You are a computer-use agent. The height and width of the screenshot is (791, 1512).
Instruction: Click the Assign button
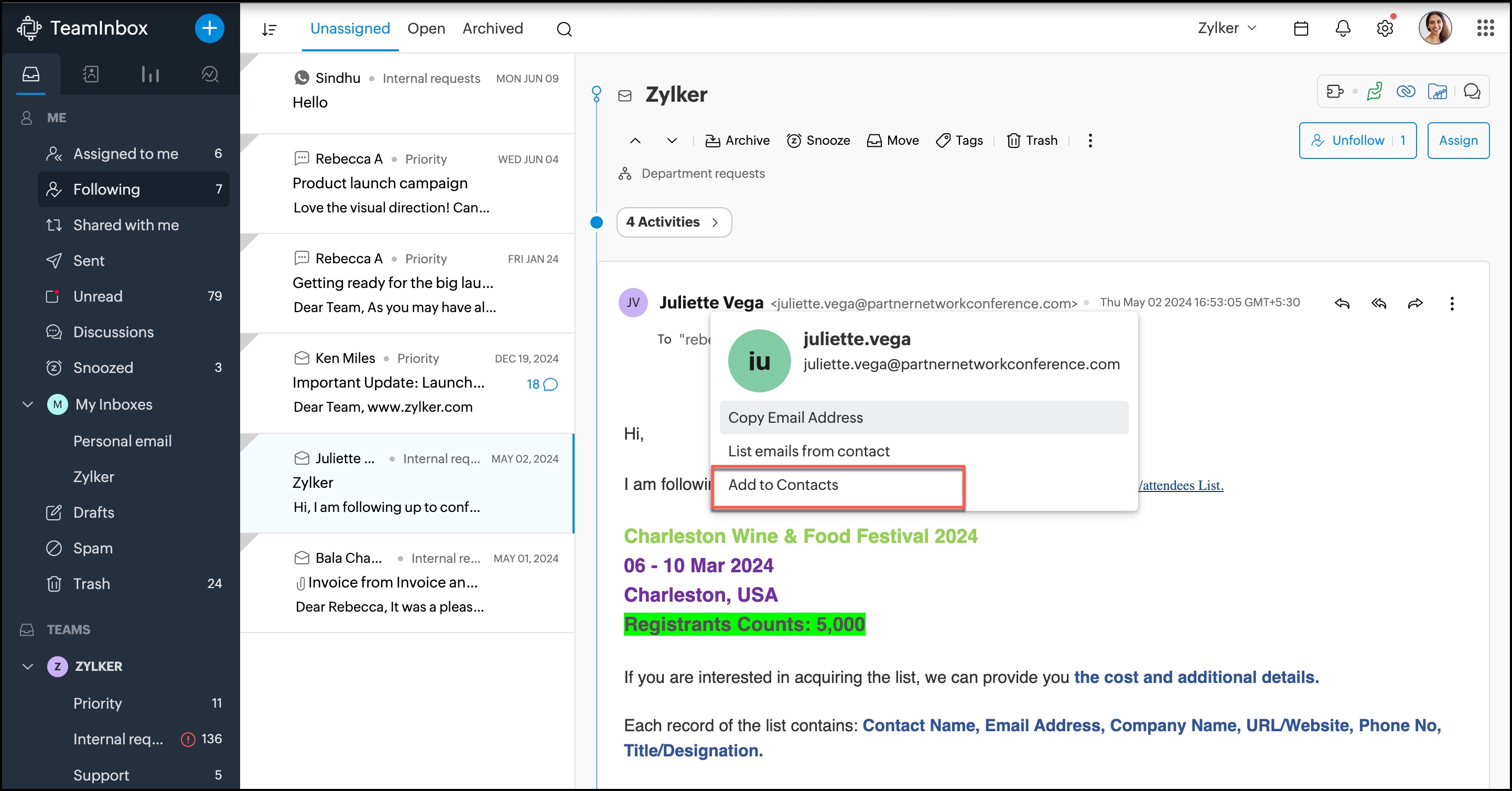pos(1458,141)
